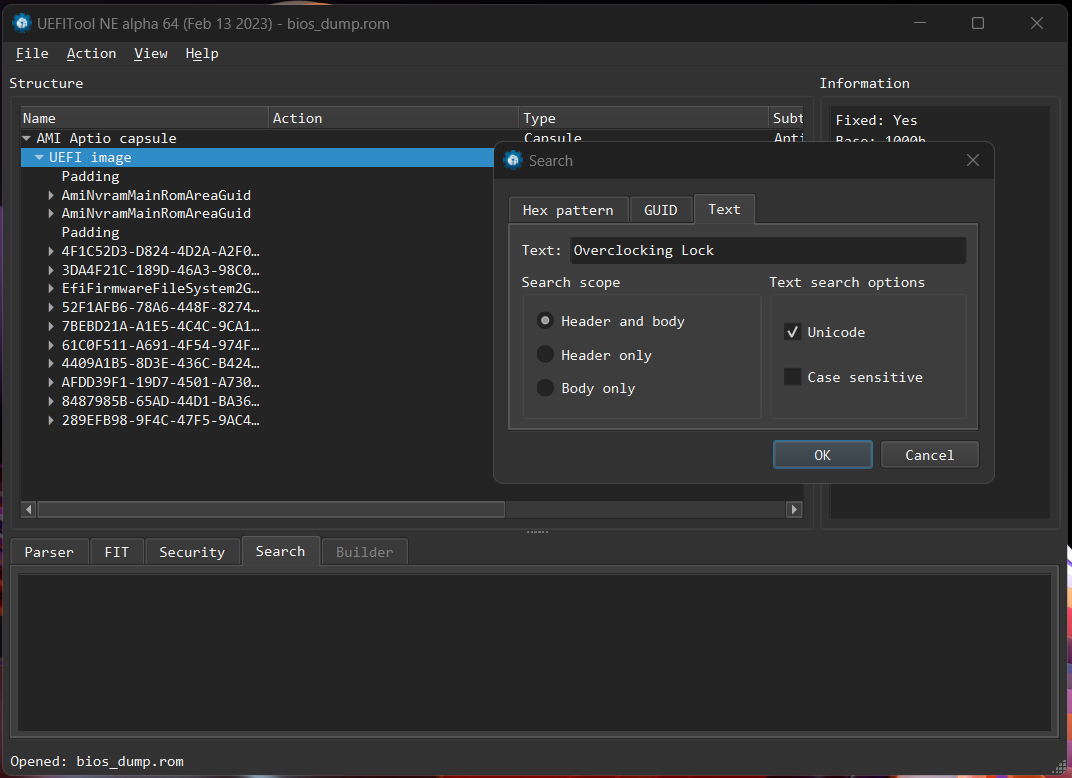Select the UEFI image row

[x=257, y=157]
